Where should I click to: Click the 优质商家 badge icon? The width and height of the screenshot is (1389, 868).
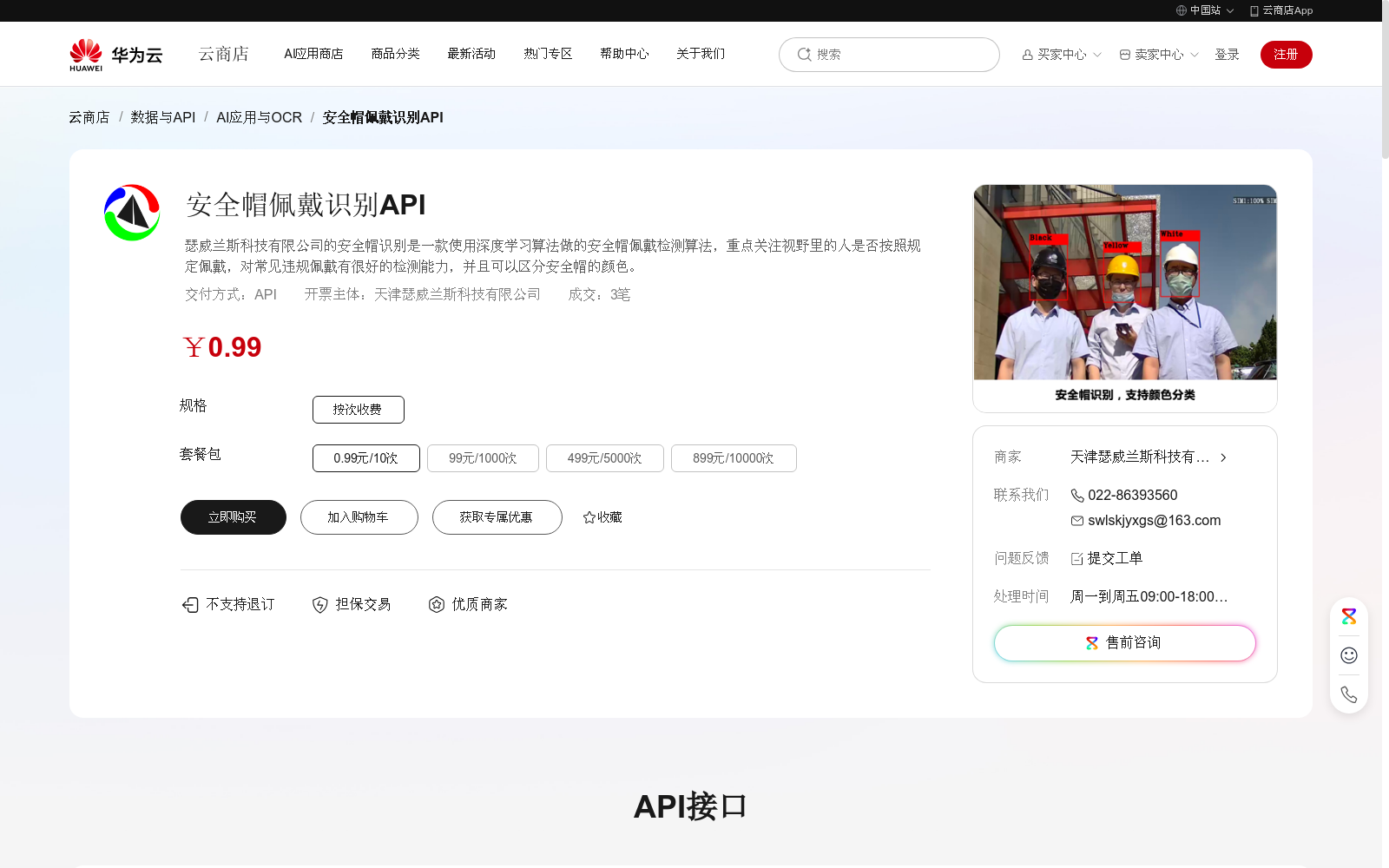point(437,604)
